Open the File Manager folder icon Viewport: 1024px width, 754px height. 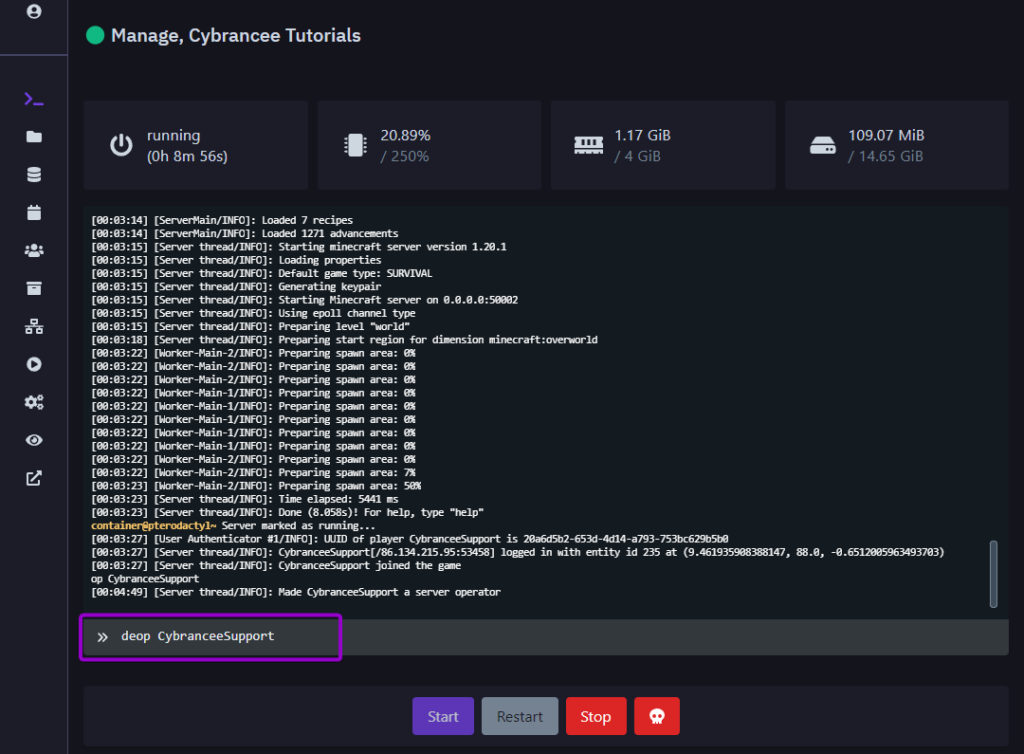click(x=34, y=137)
